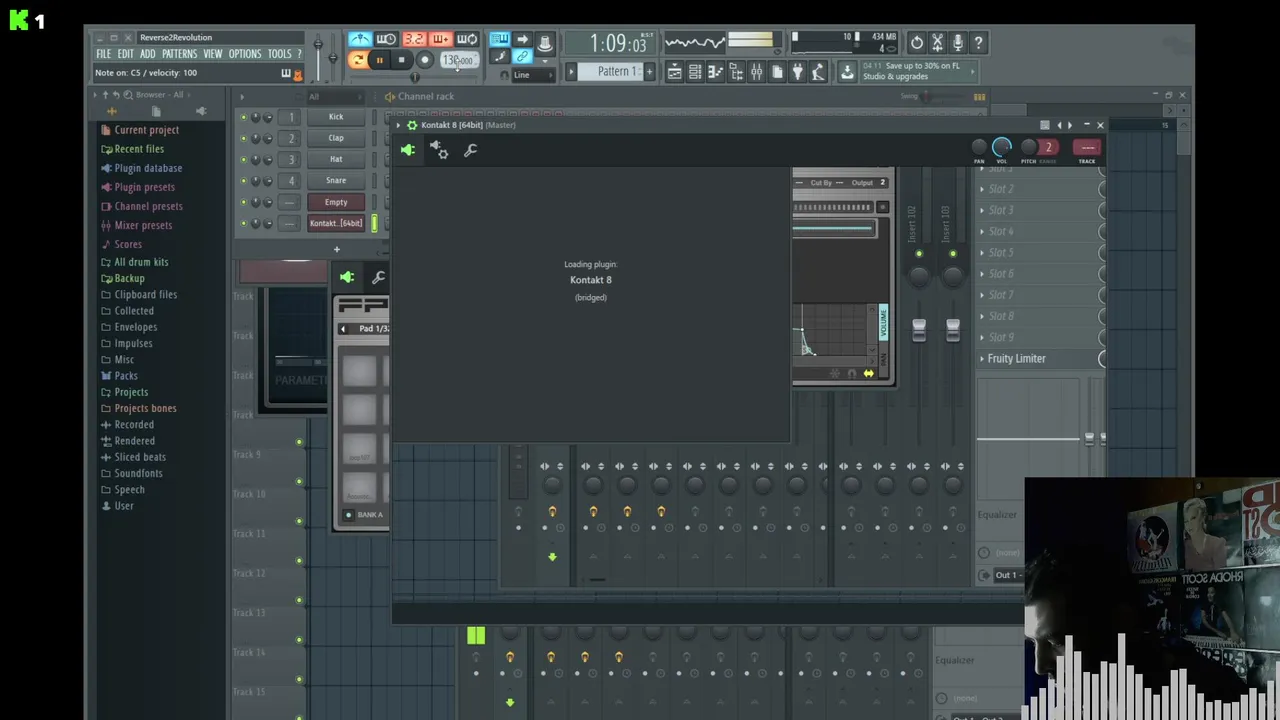Select the Hat channel button
Image resolution: width=1280 pixels, height=720 pixels.
pyautogui.click(x=336, y=159)
